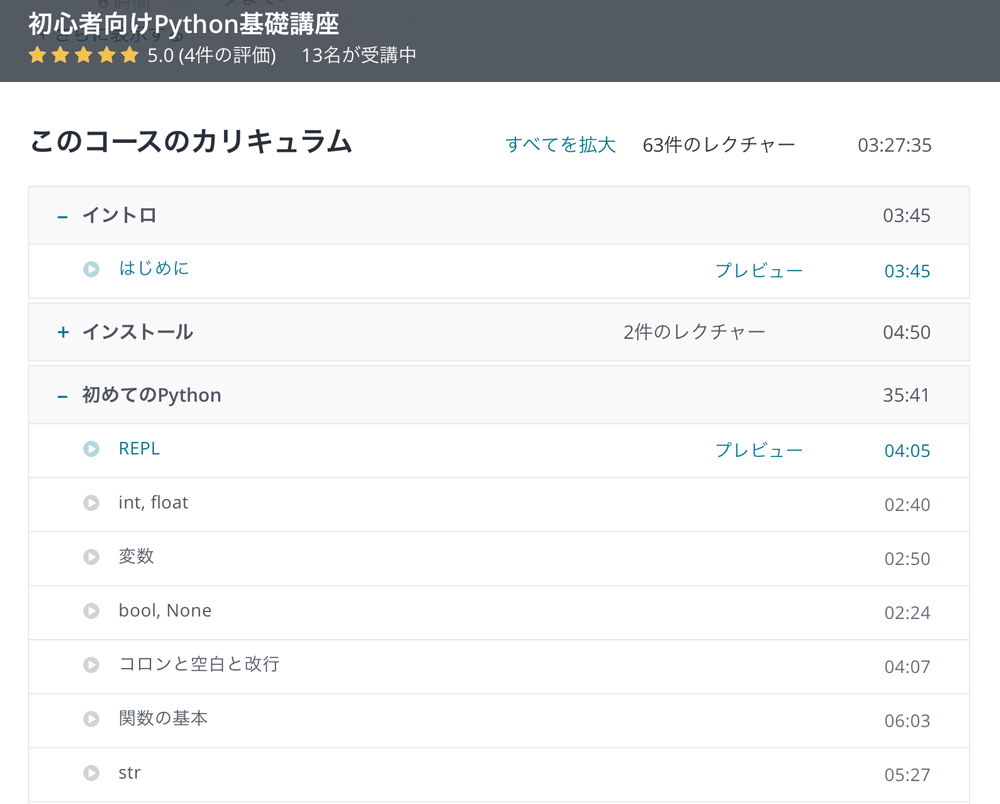This screenshot has height=804, width=1000.
Task: Expand all sections via すべてを拡大
Action: point(561,145)
